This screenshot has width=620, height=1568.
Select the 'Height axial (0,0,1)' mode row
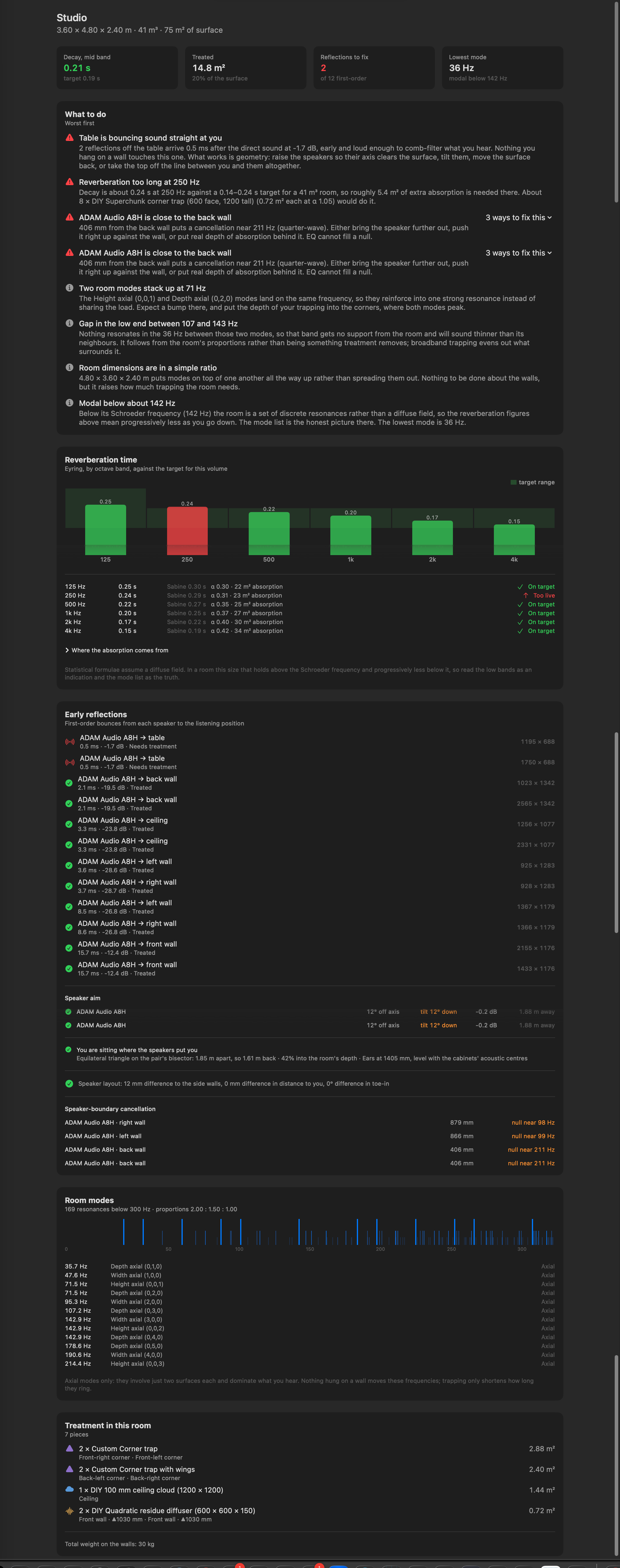pyautogui.click(x=310, y=1284)
